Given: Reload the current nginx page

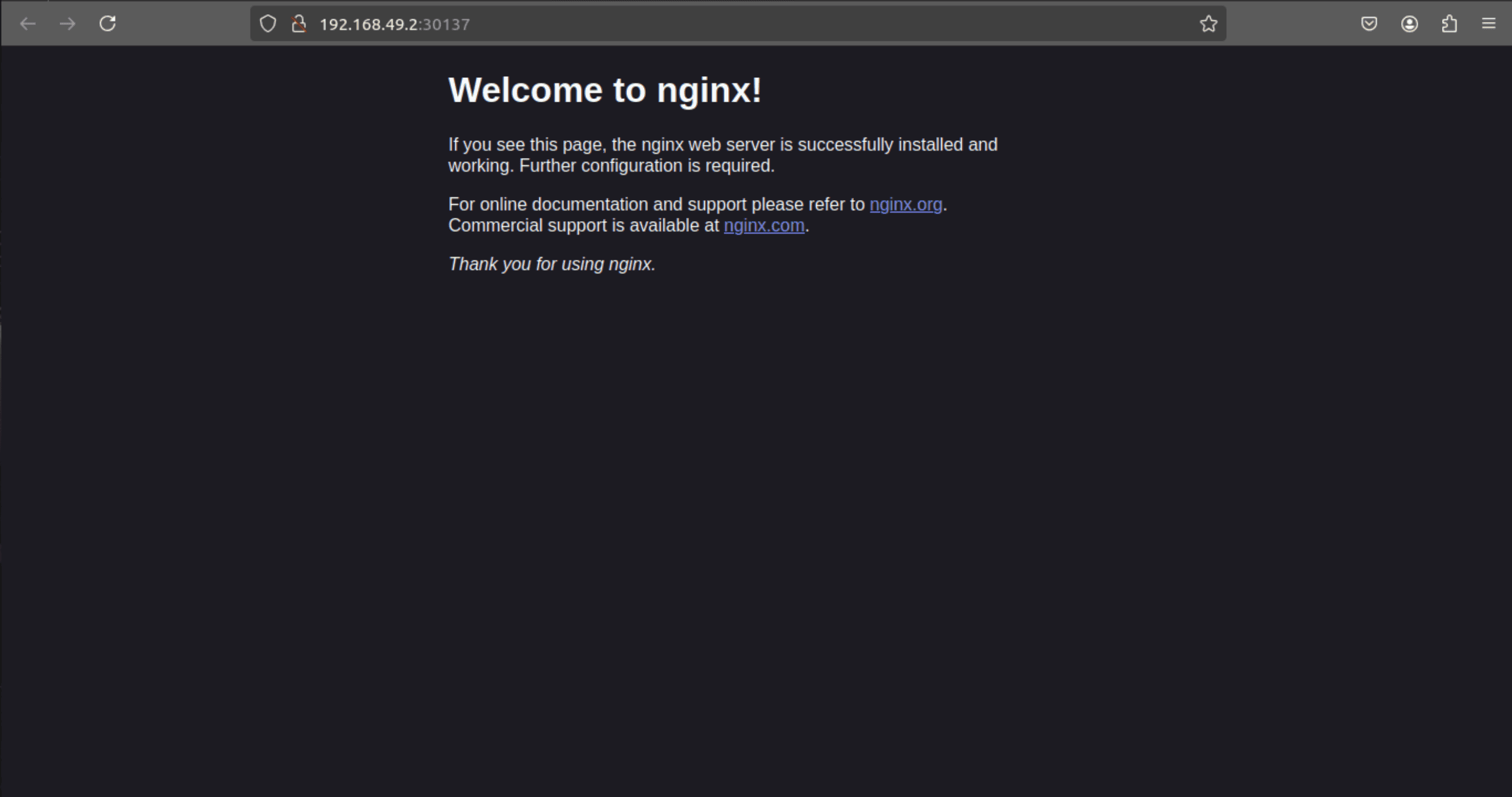Looking at the screenshot, I should 107,24.
